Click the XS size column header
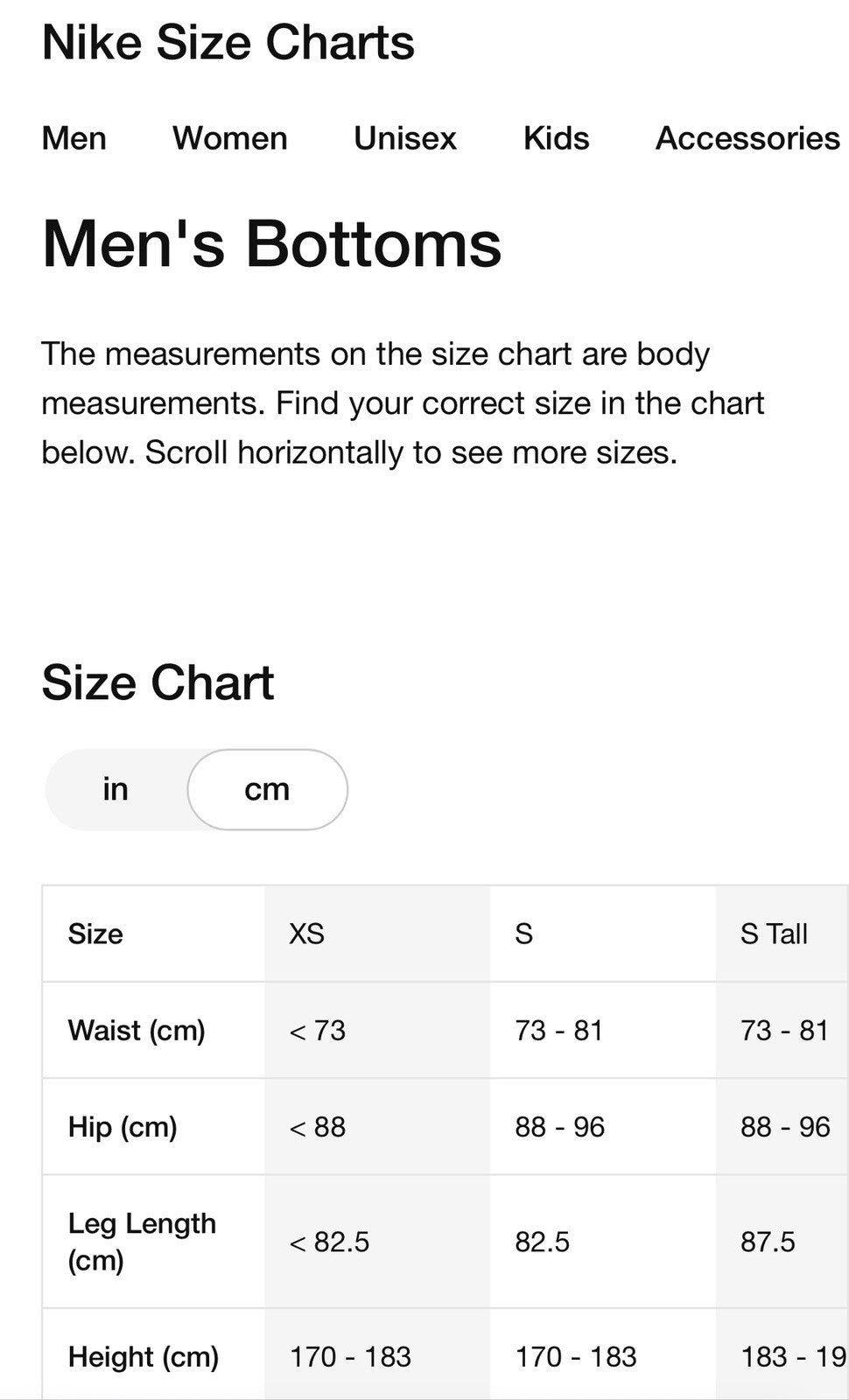 307,934
